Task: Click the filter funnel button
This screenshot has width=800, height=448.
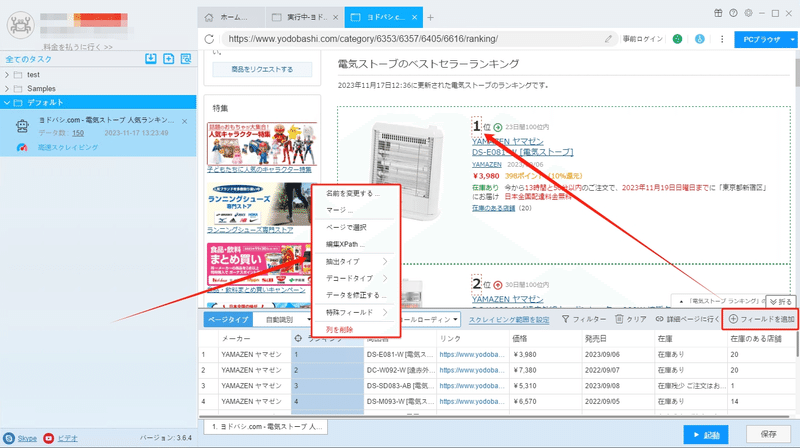Action: tap(584, 319)
